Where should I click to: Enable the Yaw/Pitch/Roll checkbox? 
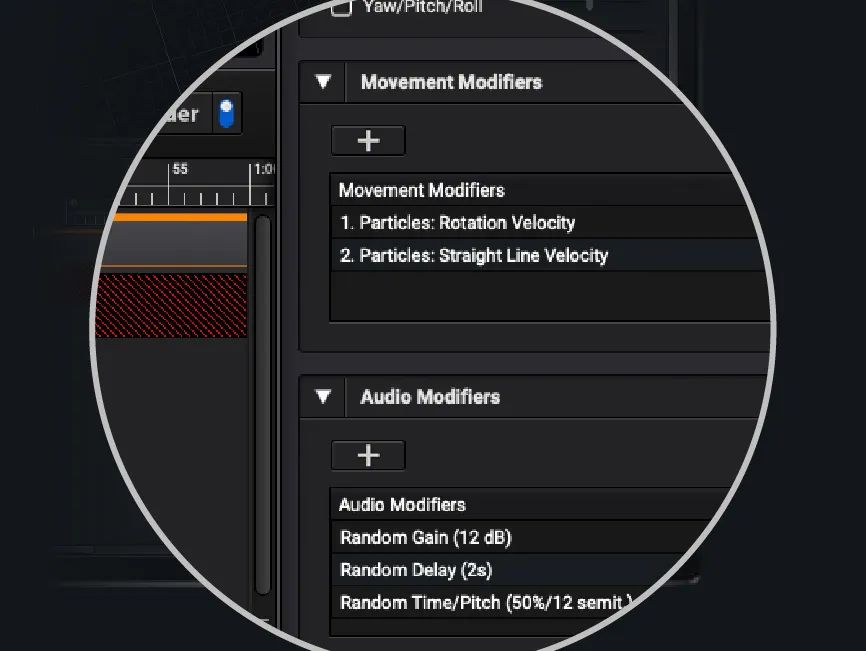[342, 8]
